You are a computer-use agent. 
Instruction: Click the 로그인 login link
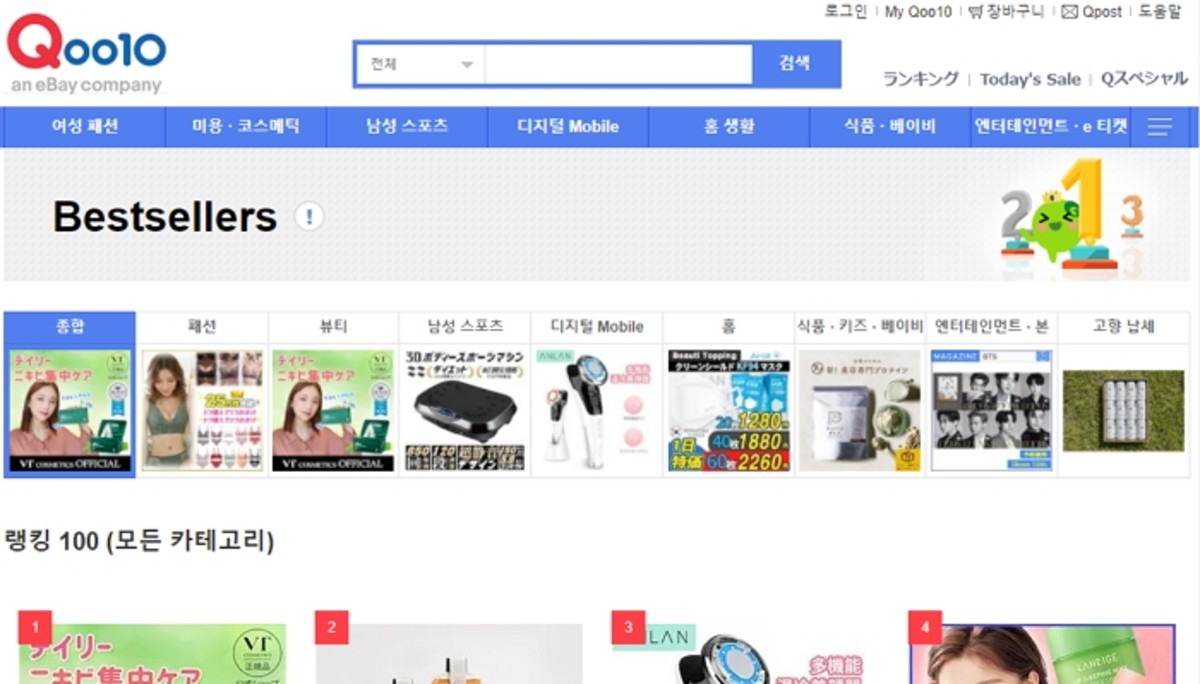[845, 12]
